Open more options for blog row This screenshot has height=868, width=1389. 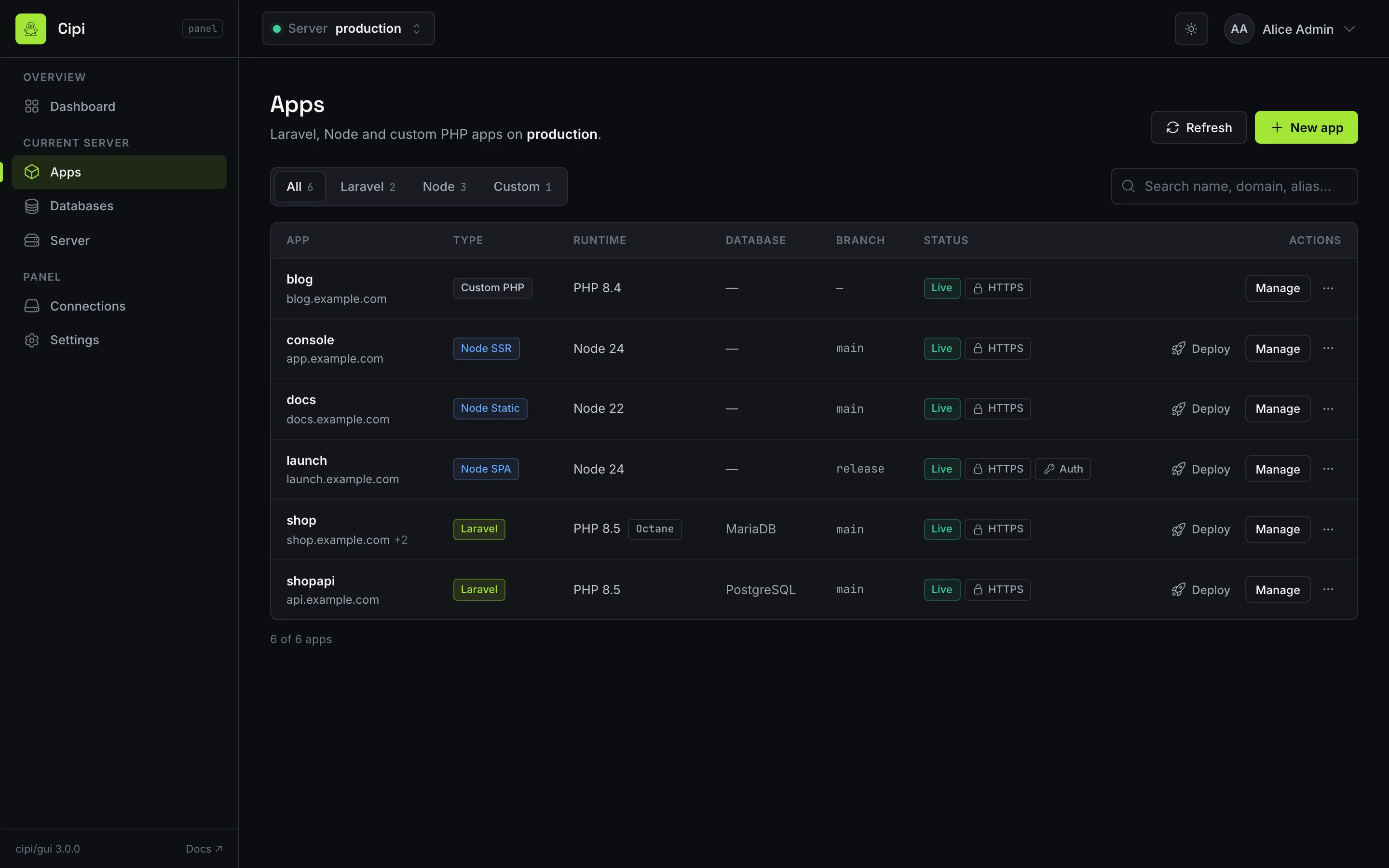coord(1328,288)
